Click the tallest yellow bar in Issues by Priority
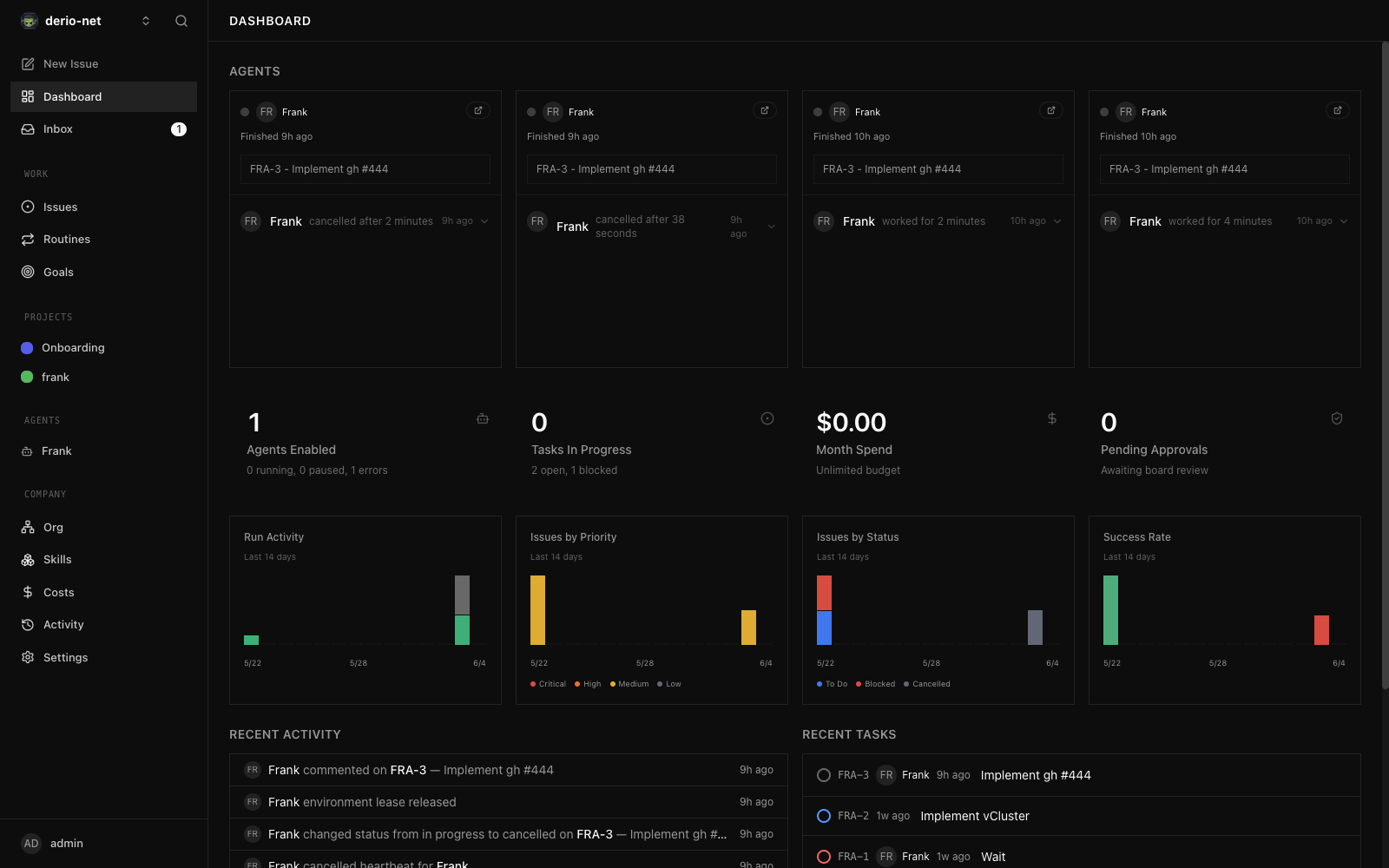Image resolution: width=1389 pixels, height=868 pixels. point(537,610)
